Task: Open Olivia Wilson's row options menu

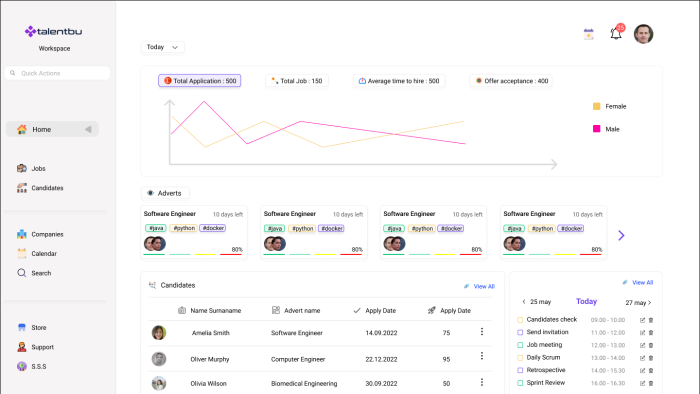Action: click(482, 382)
